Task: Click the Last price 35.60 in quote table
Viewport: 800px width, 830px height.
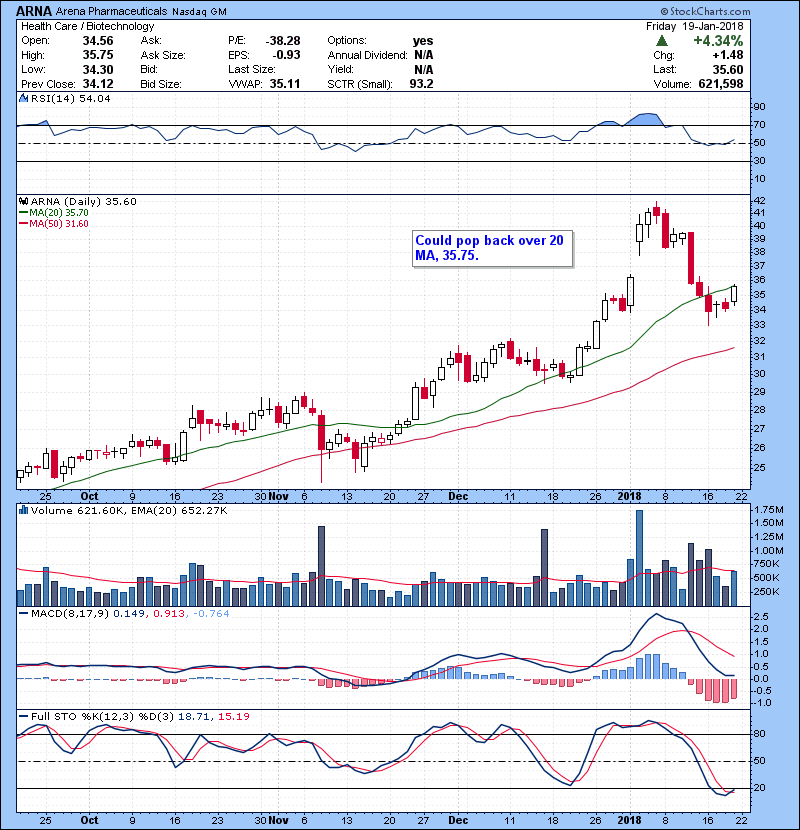Action: pyautogui.click(x=728, y=69)
